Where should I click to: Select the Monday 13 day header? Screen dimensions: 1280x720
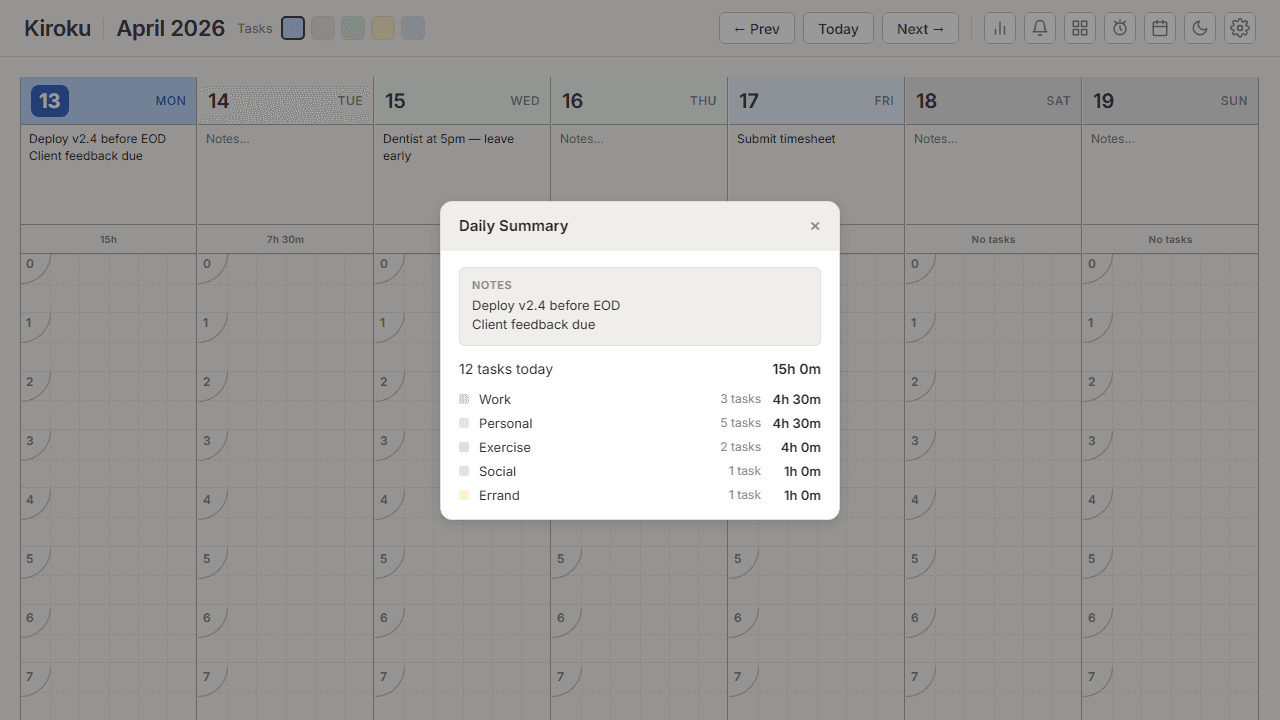coord(108,101)
